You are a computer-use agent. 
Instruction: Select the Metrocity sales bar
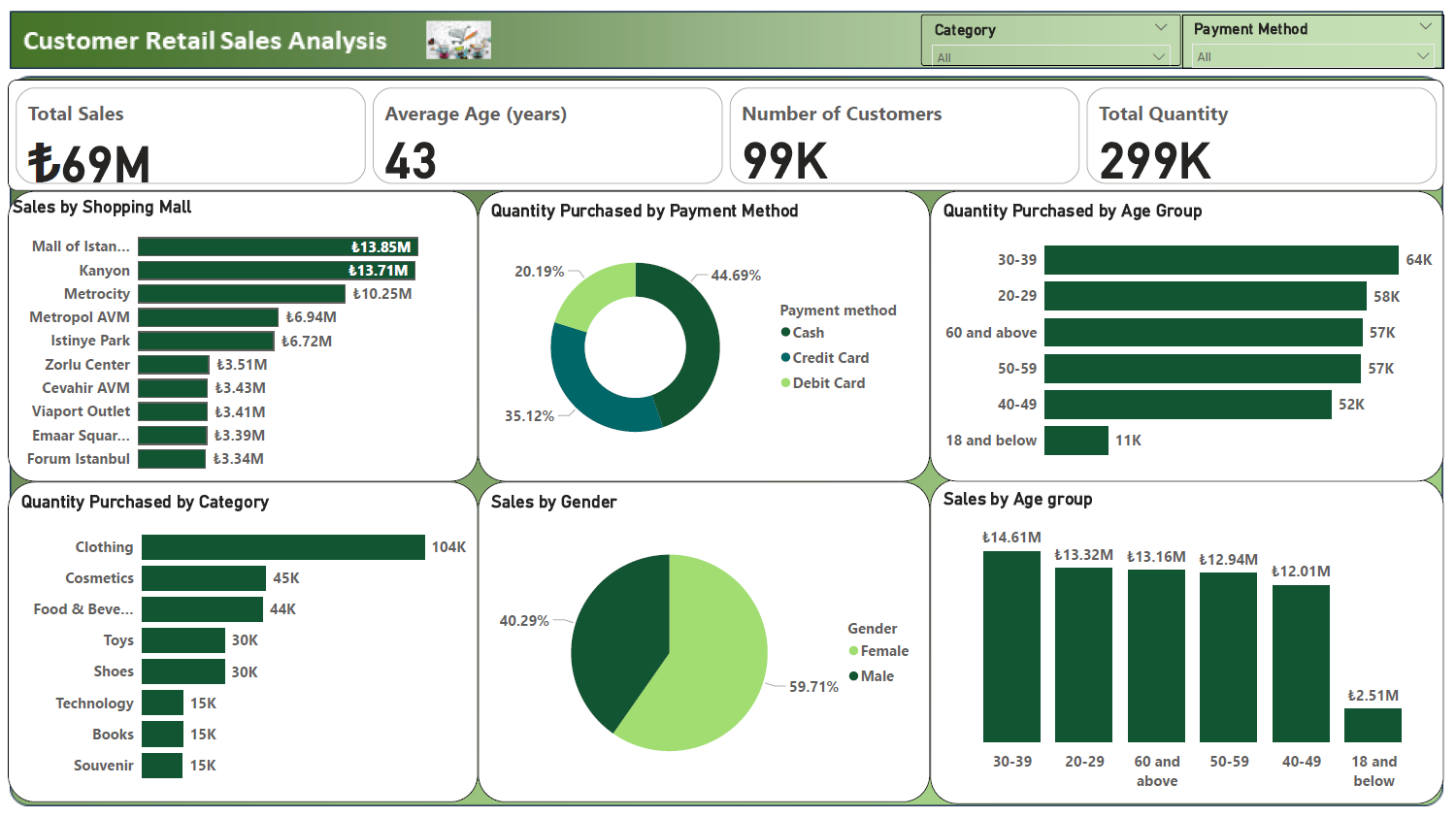tap(241, 294)
